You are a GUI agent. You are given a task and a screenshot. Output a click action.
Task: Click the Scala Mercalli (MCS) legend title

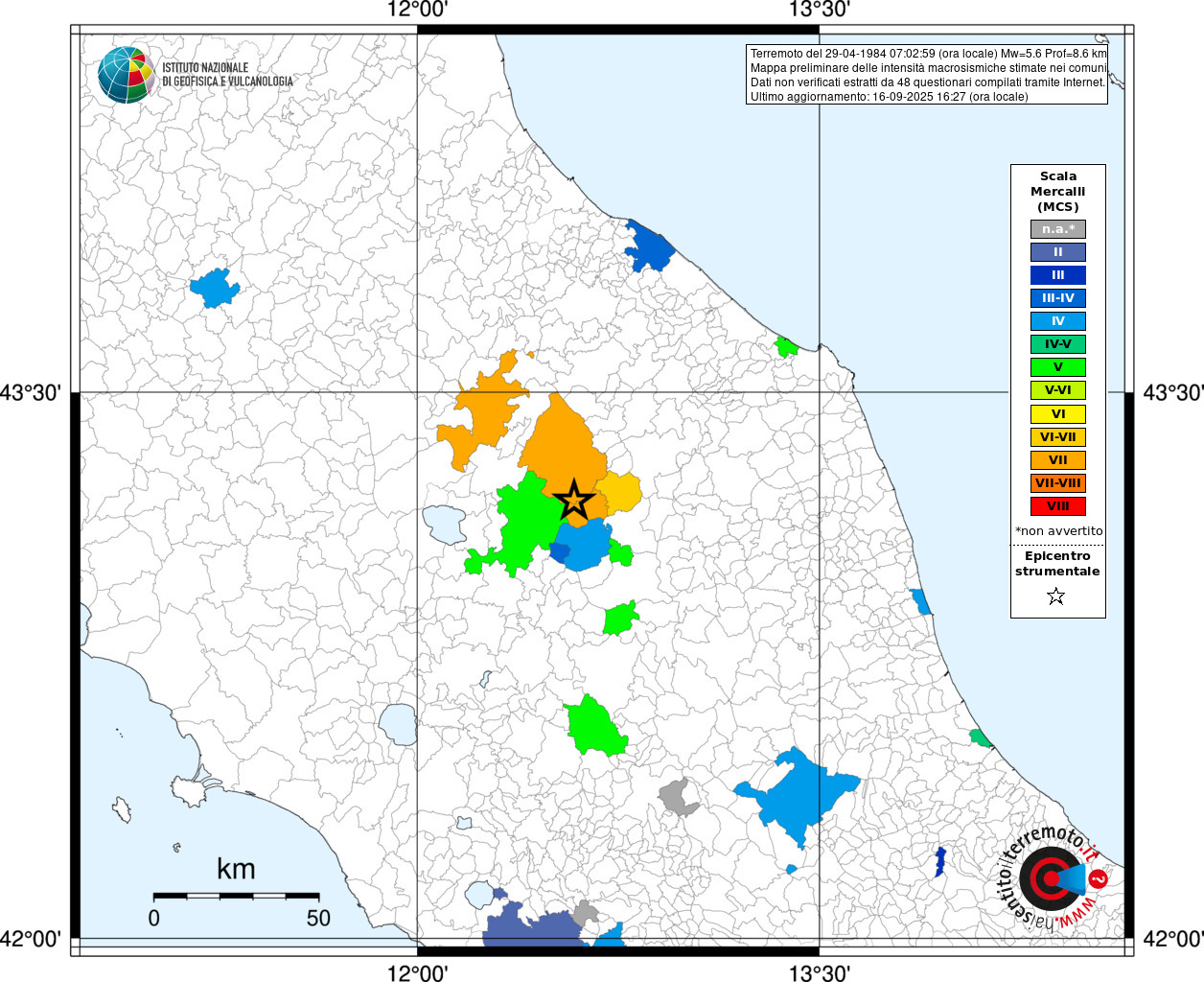pos(1058,192)
